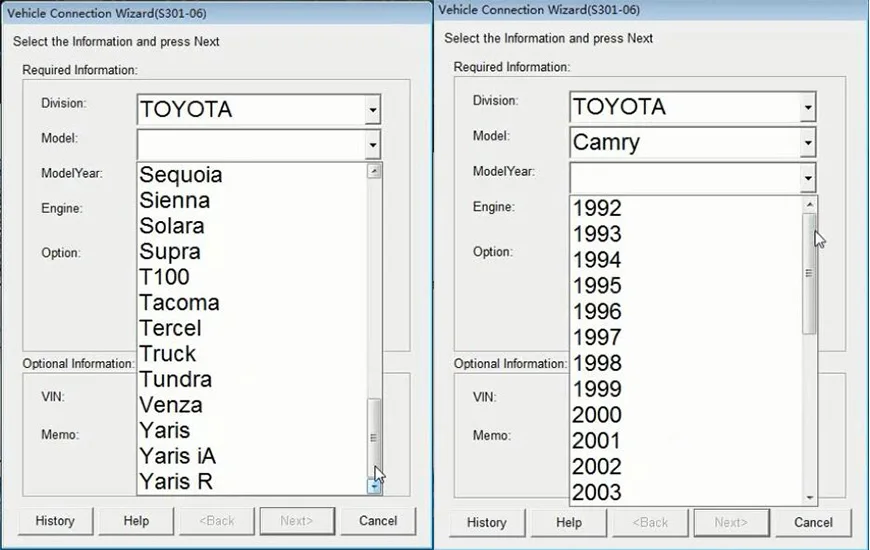Choose Yaris R in the model list

(x=252, y=481)
